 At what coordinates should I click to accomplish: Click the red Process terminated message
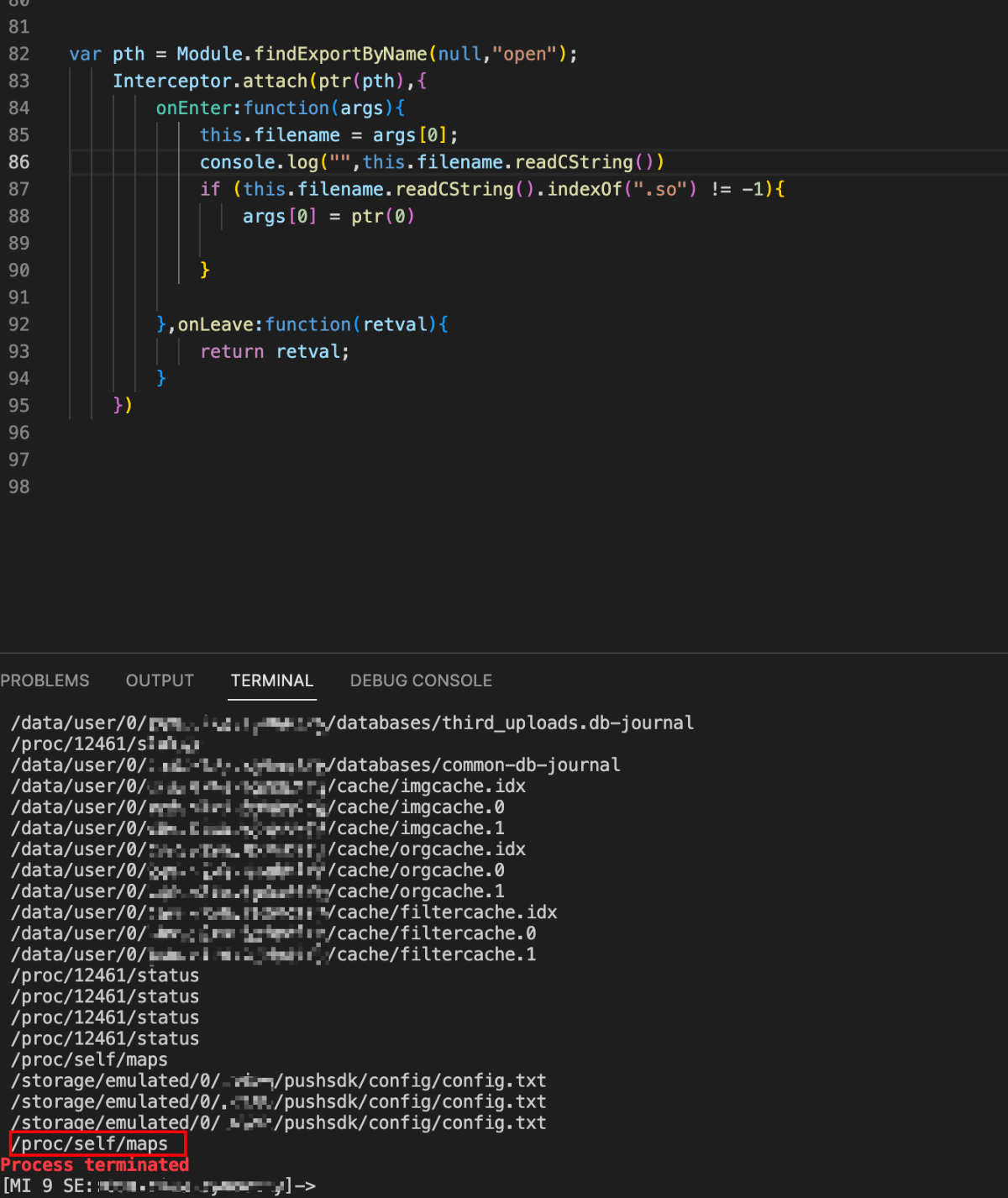(x=95, y=1165)
